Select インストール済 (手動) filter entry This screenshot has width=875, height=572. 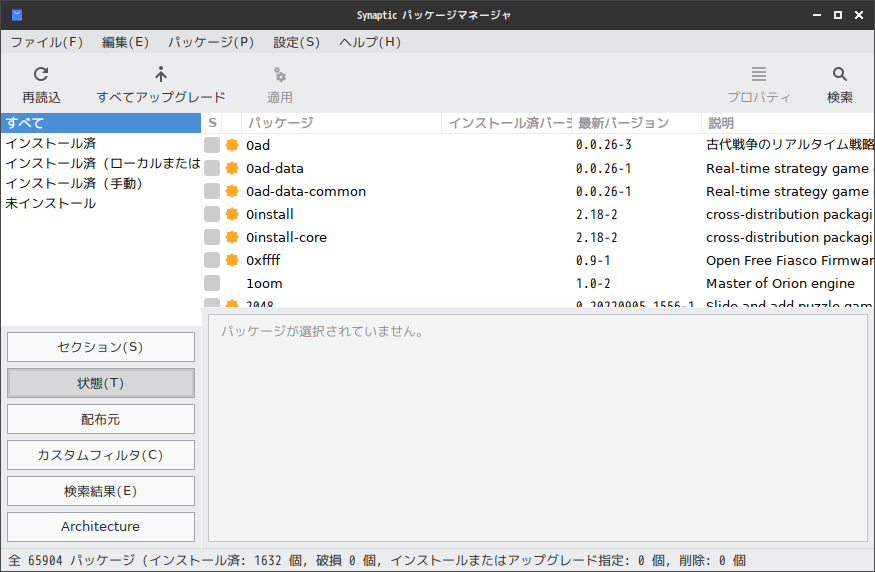click(x=101, y=184)
